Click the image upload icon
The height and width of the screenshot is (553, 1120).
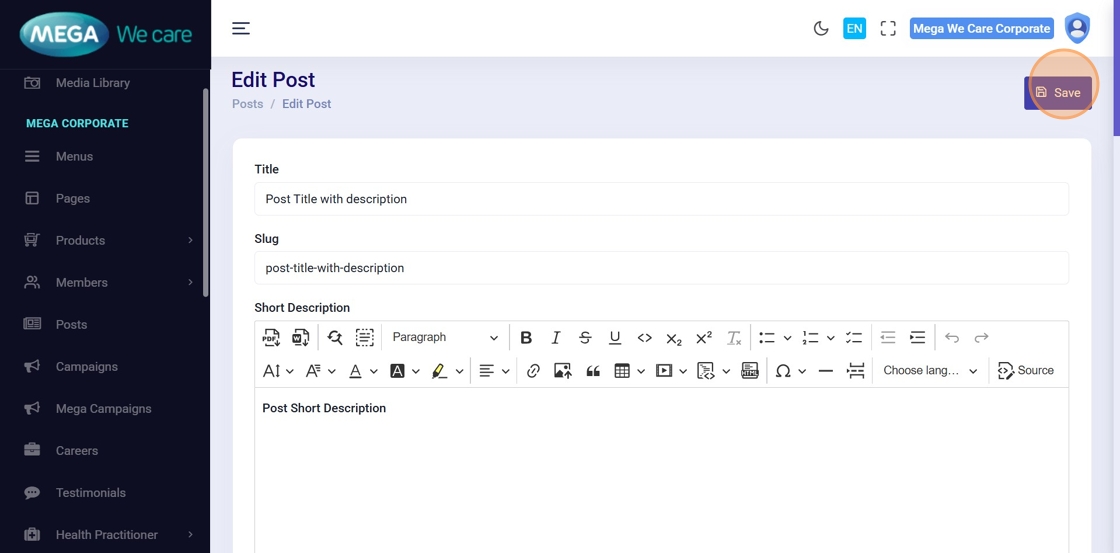coord(563,371)
